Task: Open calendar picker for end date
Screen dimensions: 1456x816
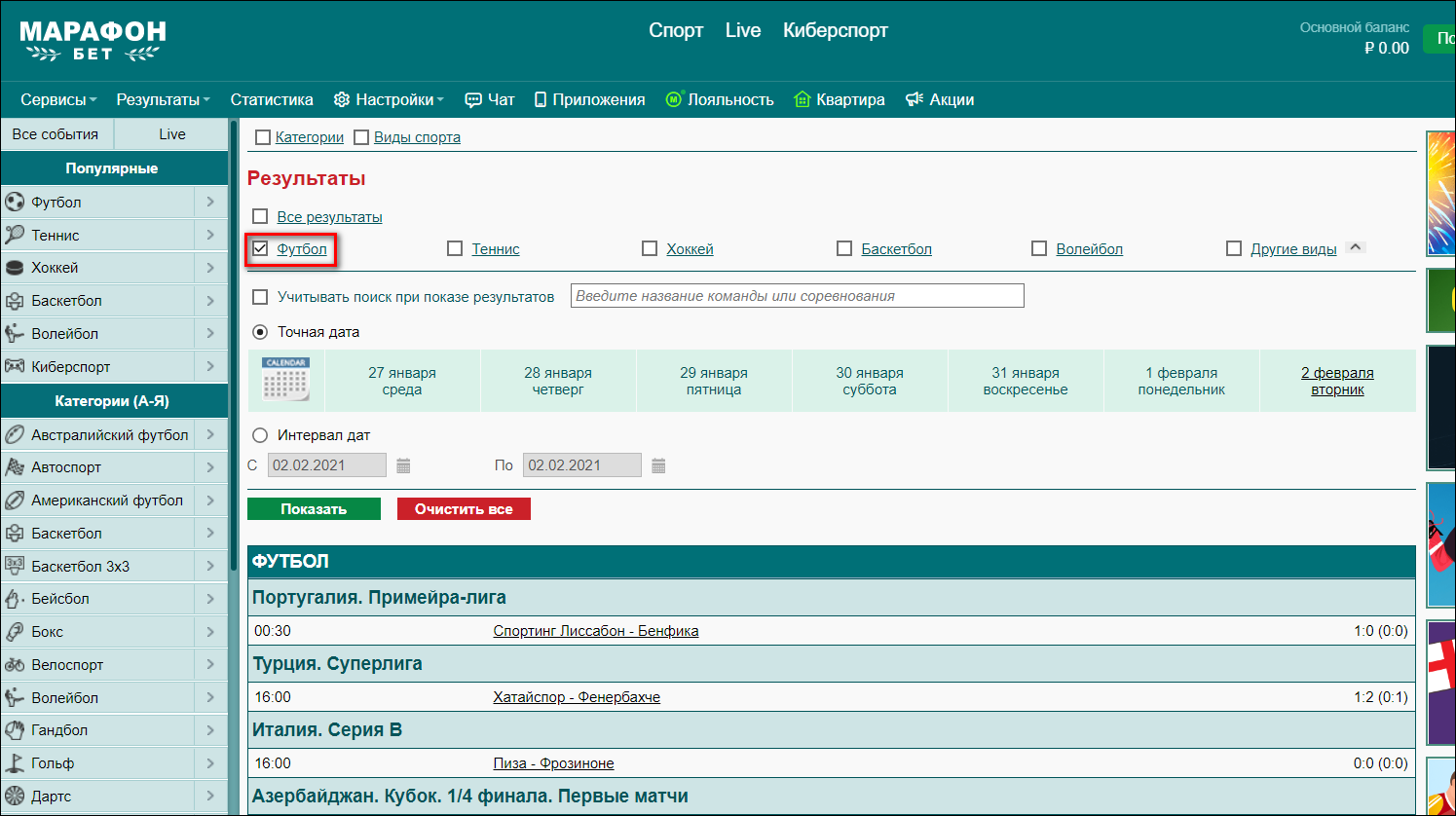Action: pyautogui.click(x=658, y=465)
